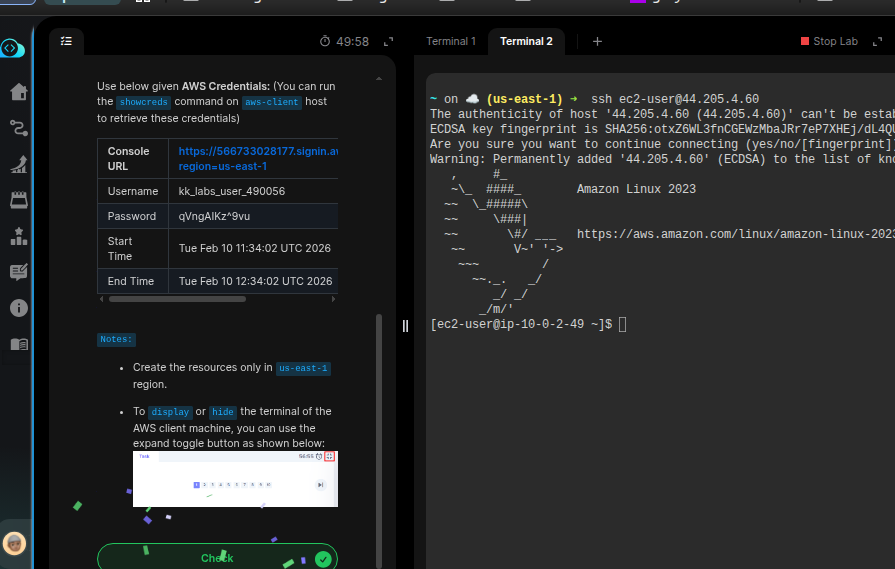895x569 pixels.
Task: Click the display code label
Action: point(170,412)
